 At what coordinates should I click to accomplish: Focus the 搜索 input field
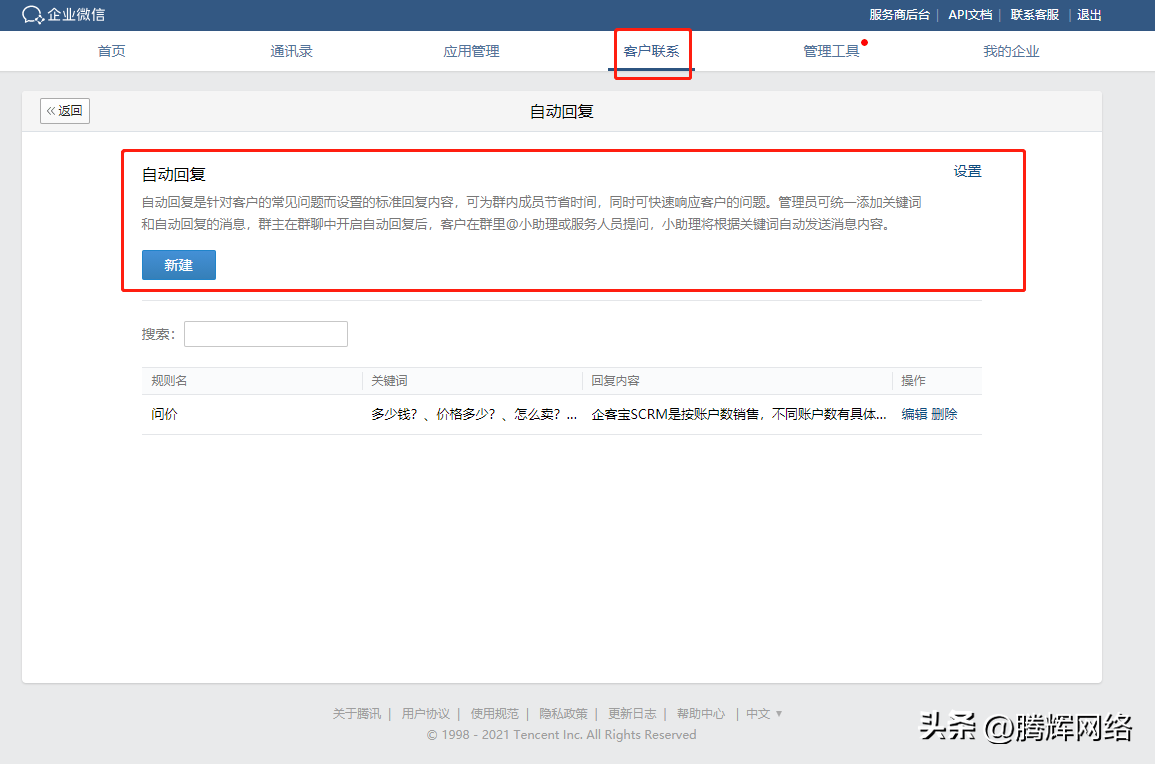tap(266, 334)
